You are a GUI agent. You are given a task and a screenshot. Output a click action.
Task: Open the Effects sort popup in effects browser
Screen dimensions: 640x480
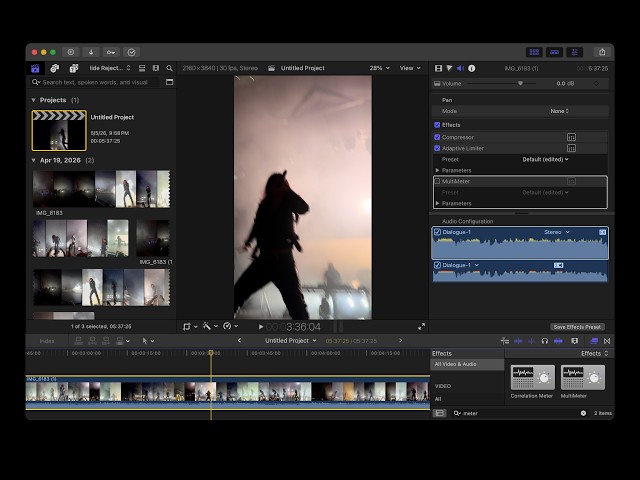coord(595,353)
